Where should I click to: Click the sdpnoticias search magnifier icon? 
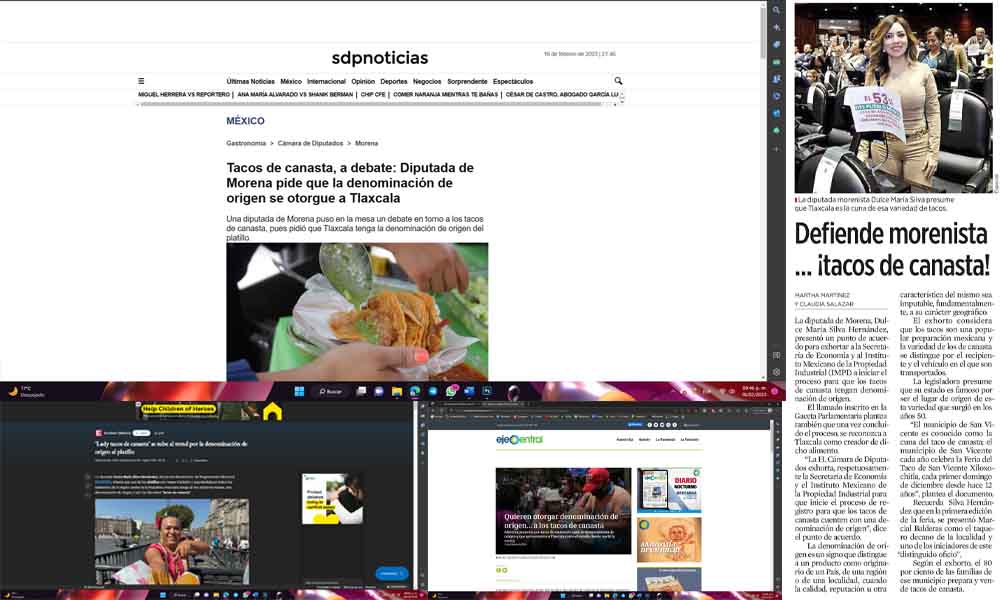pos(618,81)
